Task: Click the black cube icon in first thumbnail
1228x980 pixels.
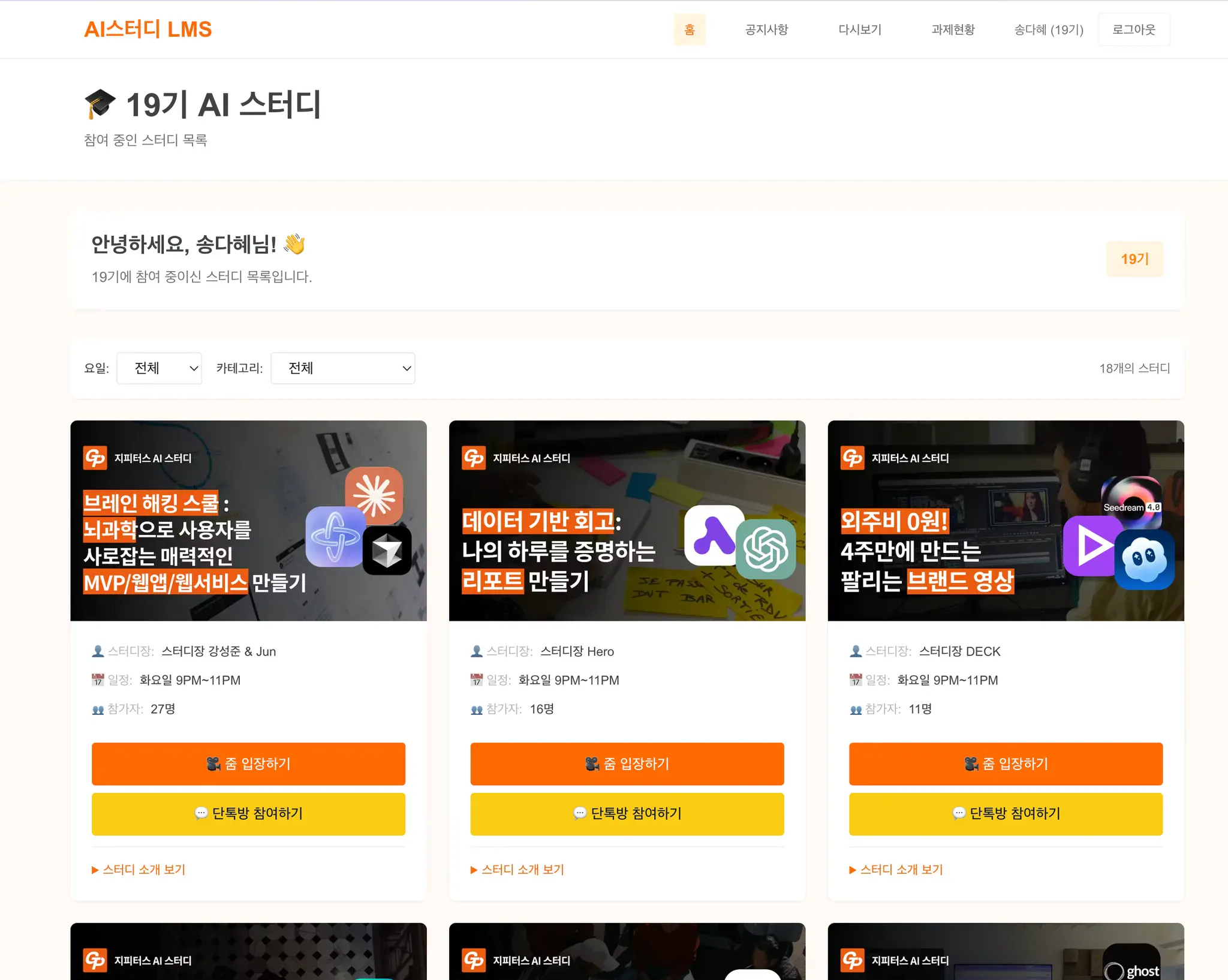Action: 387,551
